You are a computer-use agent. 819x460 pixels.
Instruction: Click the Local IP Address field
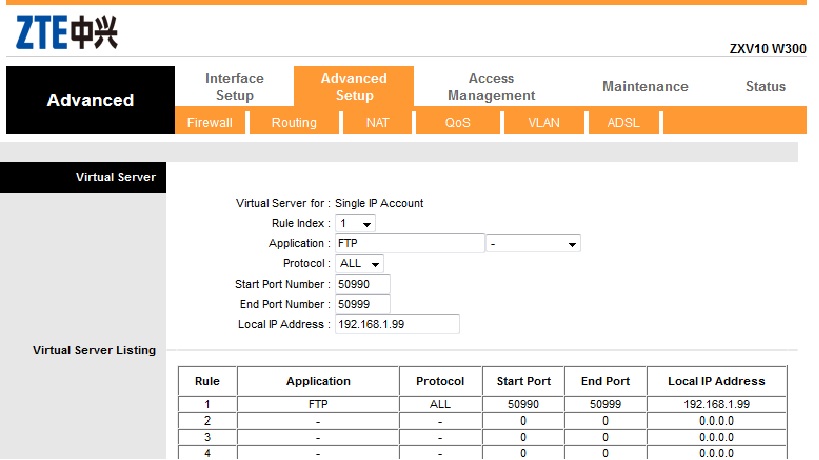pos(396,324)
